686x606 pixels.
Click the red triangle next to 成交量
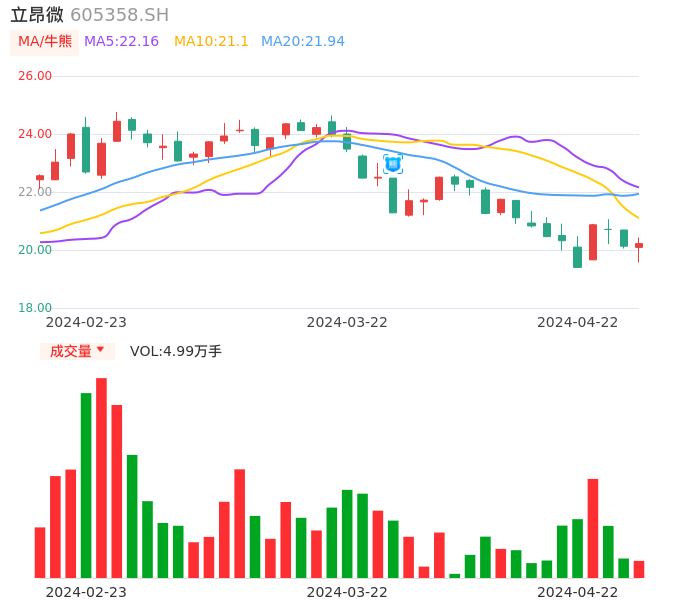(100, 350)
